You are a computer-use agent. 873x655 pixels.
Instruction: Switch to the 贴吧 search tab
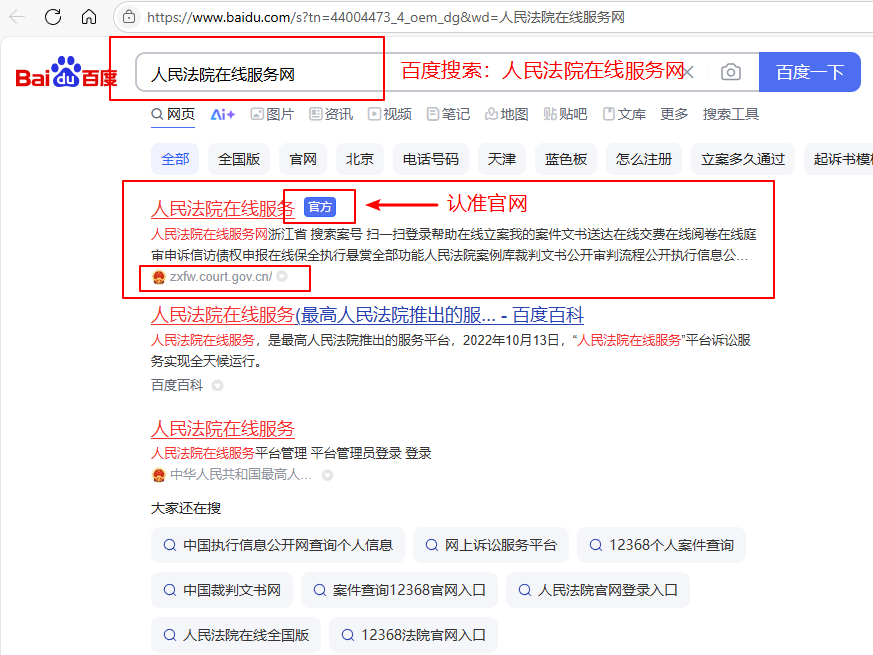(x=566, y=114)
